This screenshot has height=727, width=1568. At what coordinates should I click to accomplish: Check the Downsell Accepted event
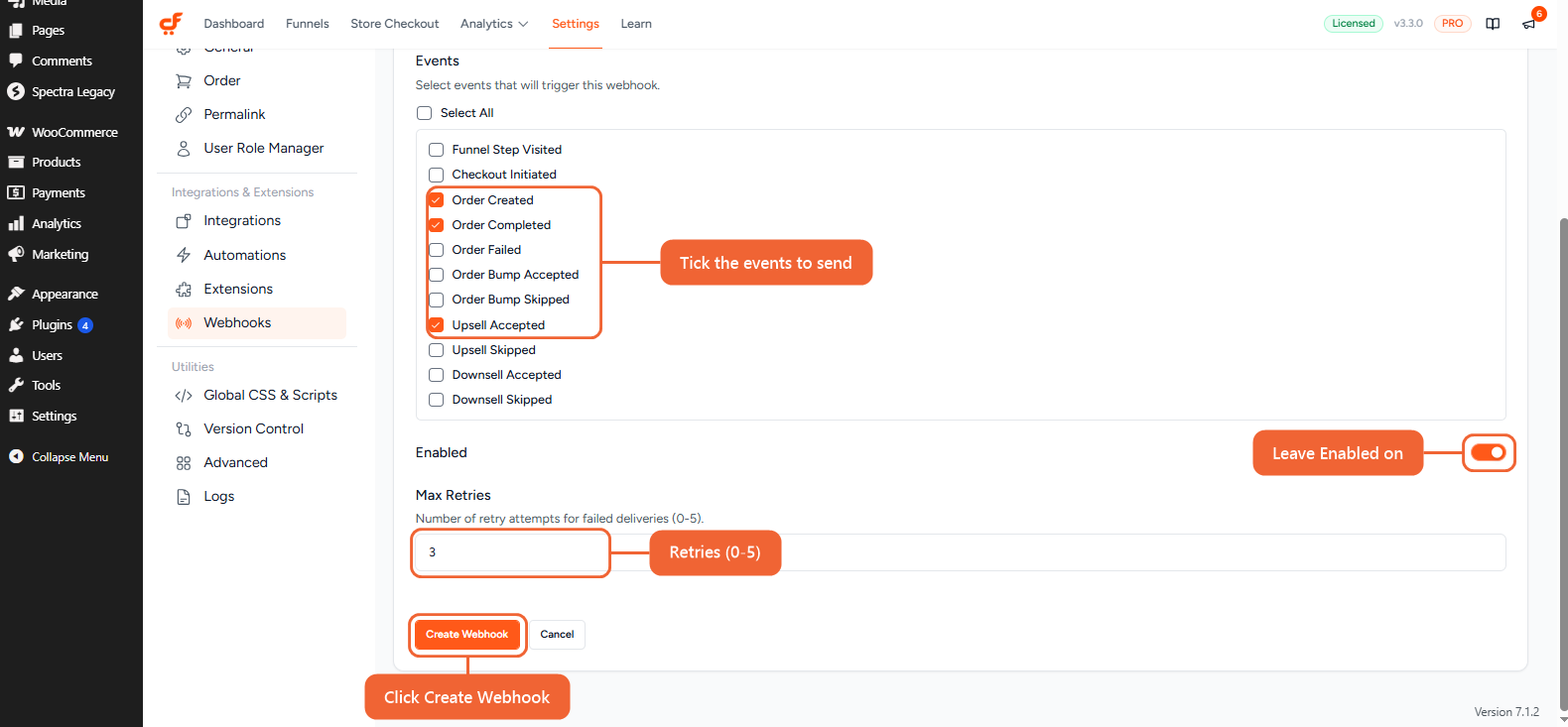[437, 375]
